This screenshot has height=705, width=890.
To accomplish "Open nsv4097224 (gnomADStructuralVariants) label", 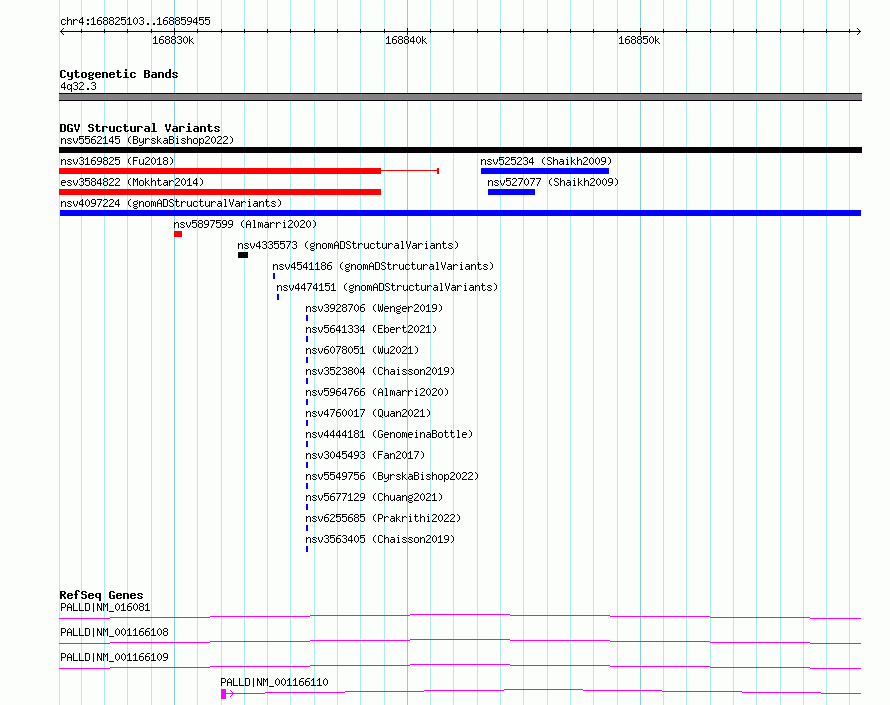I will pos(171,203).
